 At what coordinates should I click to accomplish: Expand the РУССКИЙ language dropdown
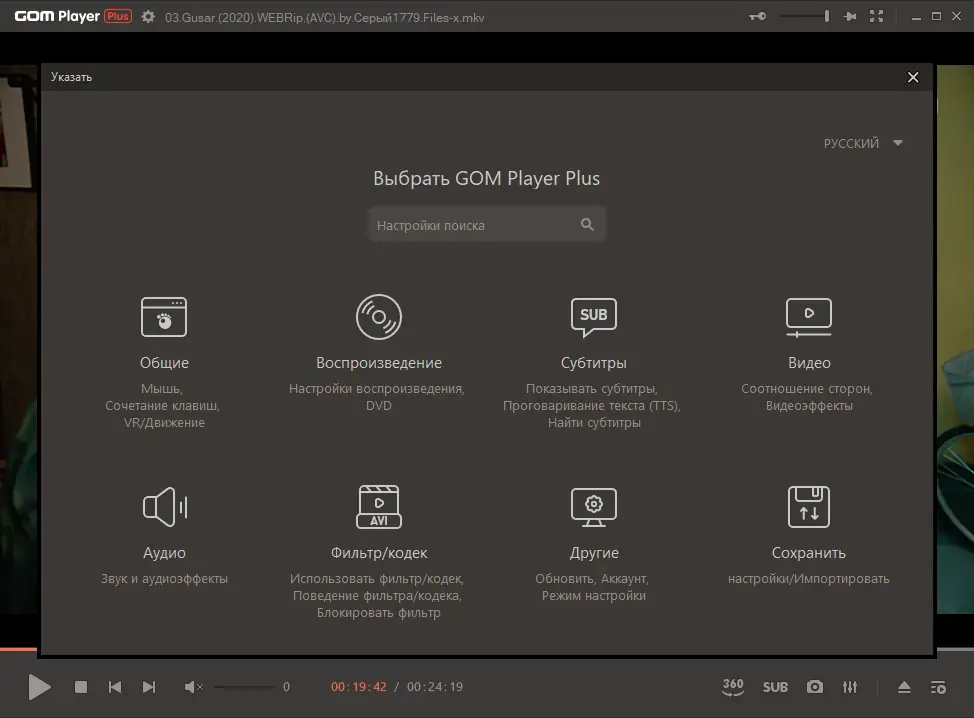(x=863, y=143)
